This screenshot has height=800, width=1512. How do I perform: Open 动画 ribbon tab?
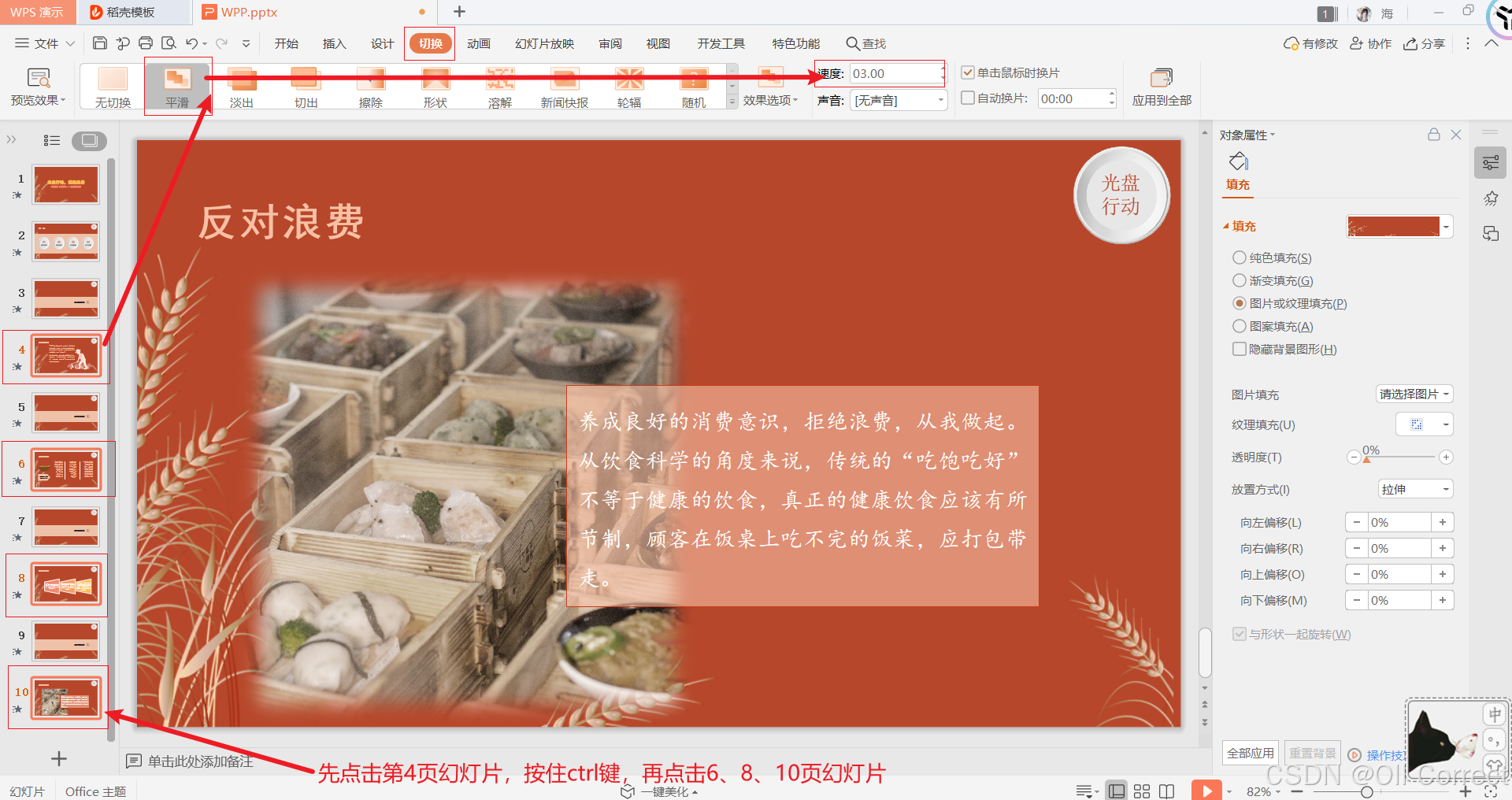(x=479, y=43)
